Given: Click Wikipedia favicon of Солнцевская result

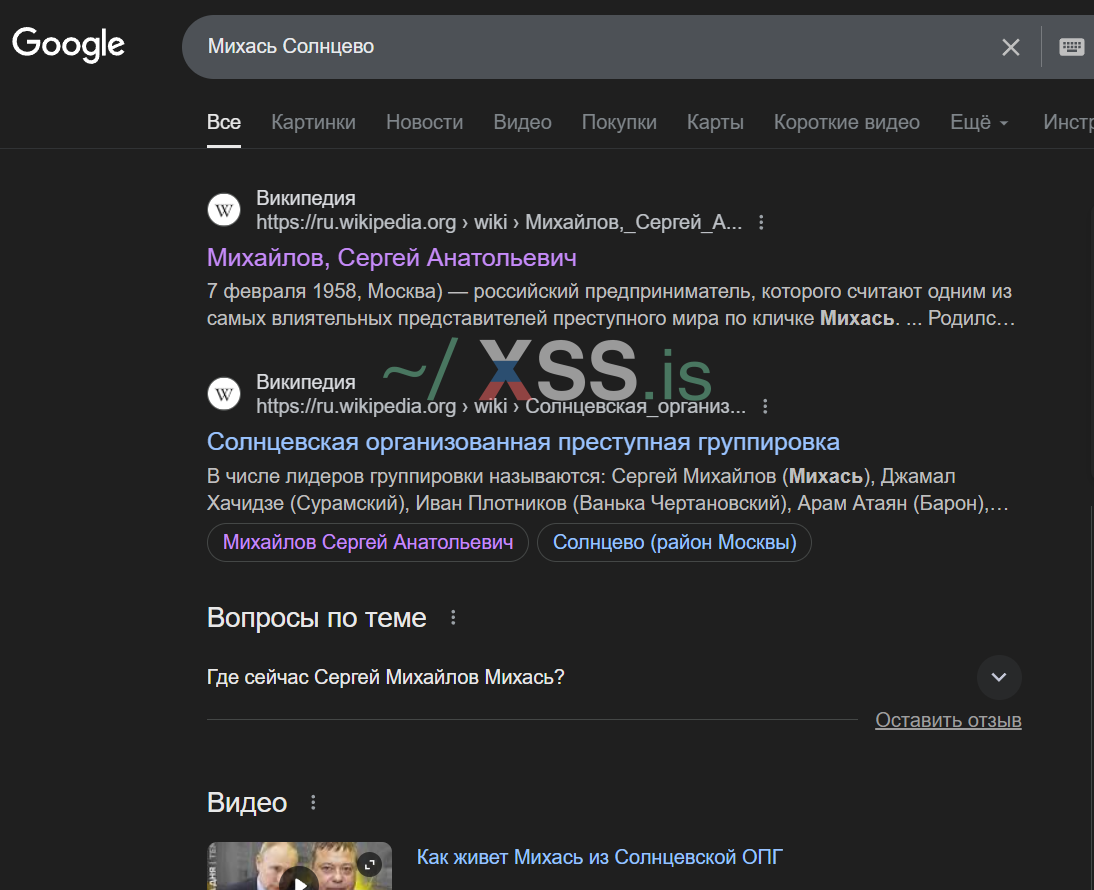Looking at the screenshot, I should click(224, 394).
